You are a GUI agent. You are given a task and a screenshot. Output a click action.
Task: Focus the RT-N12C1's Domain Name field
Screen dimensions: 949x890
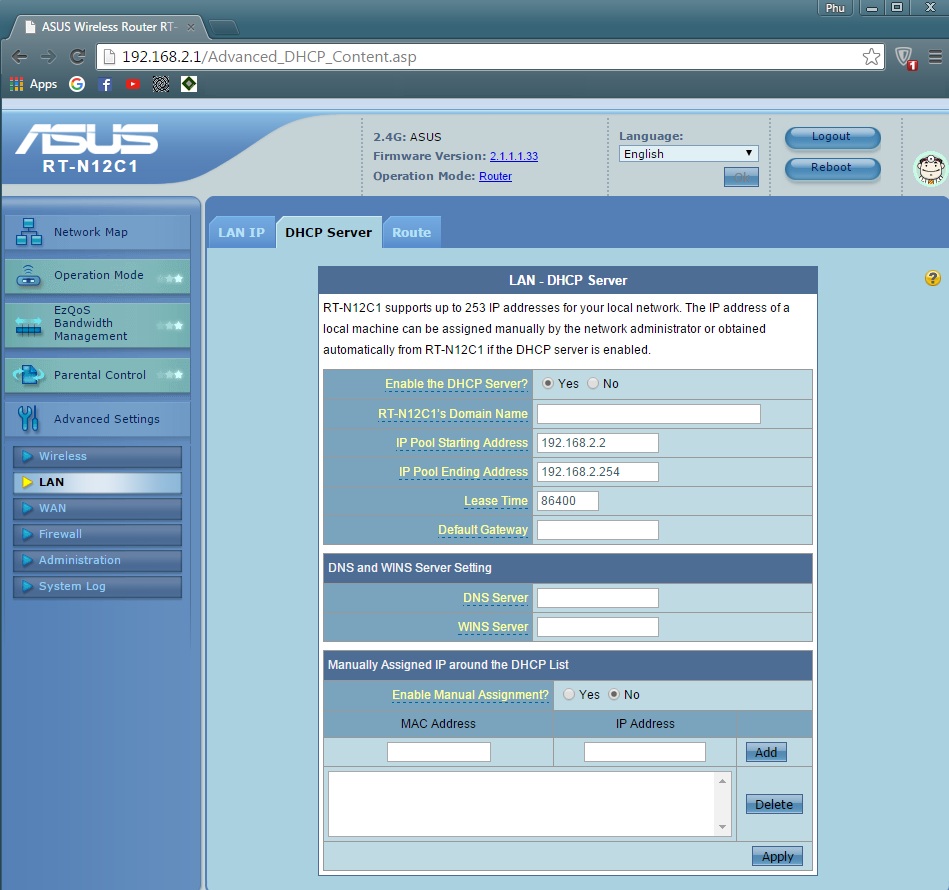tap(649, 414)
